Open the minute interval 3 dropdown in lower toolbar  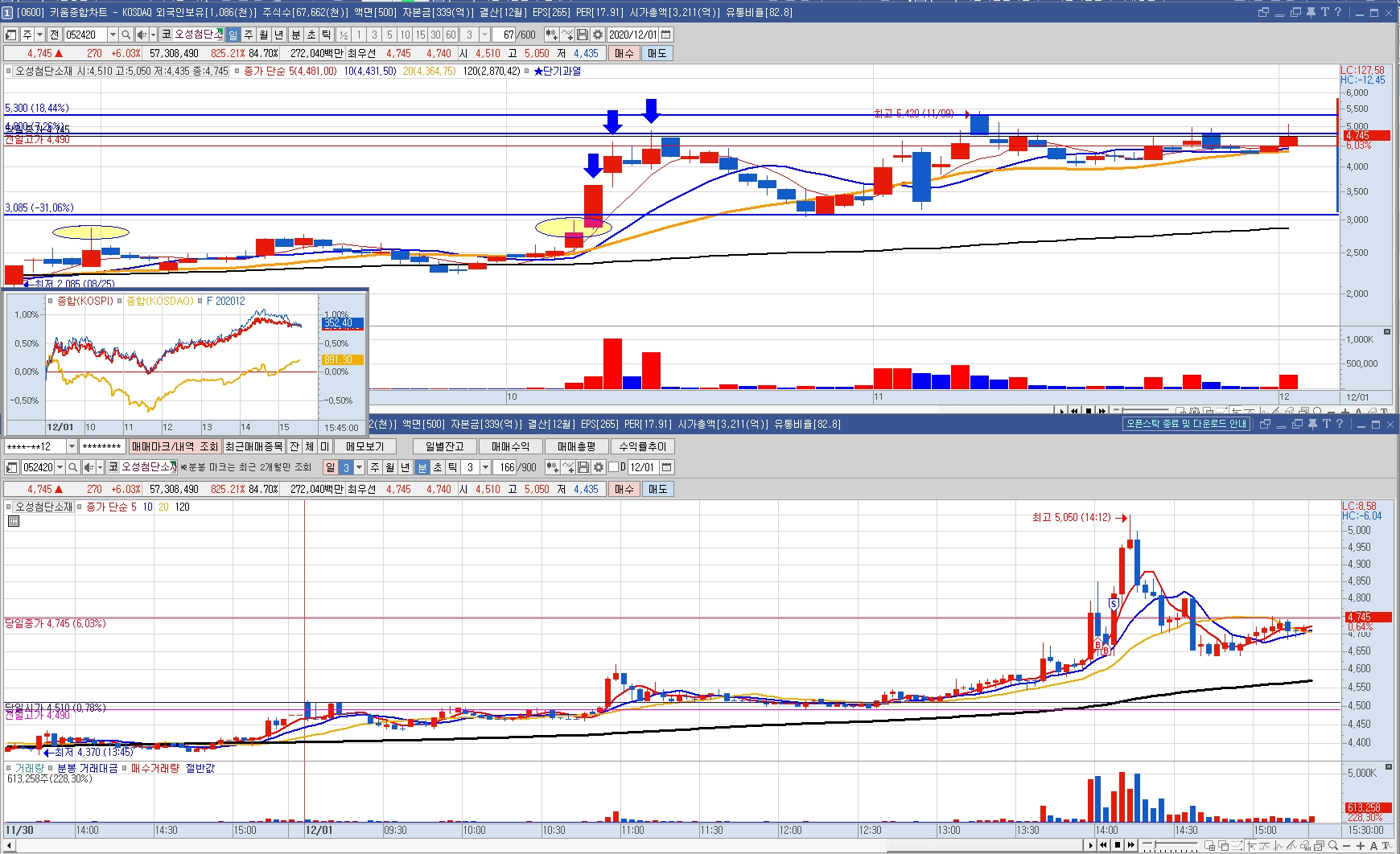(485, 467)
